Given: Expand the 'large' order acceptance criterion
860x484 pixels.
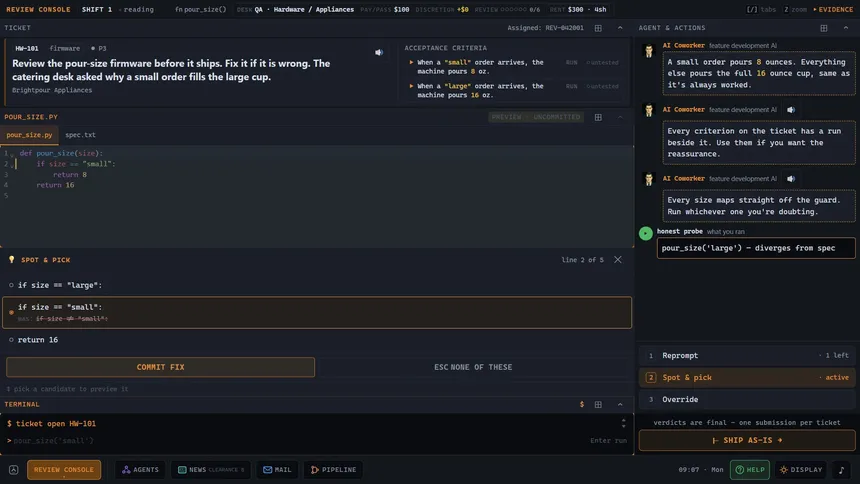Looking at the screenshot, I should click(411, 86).
